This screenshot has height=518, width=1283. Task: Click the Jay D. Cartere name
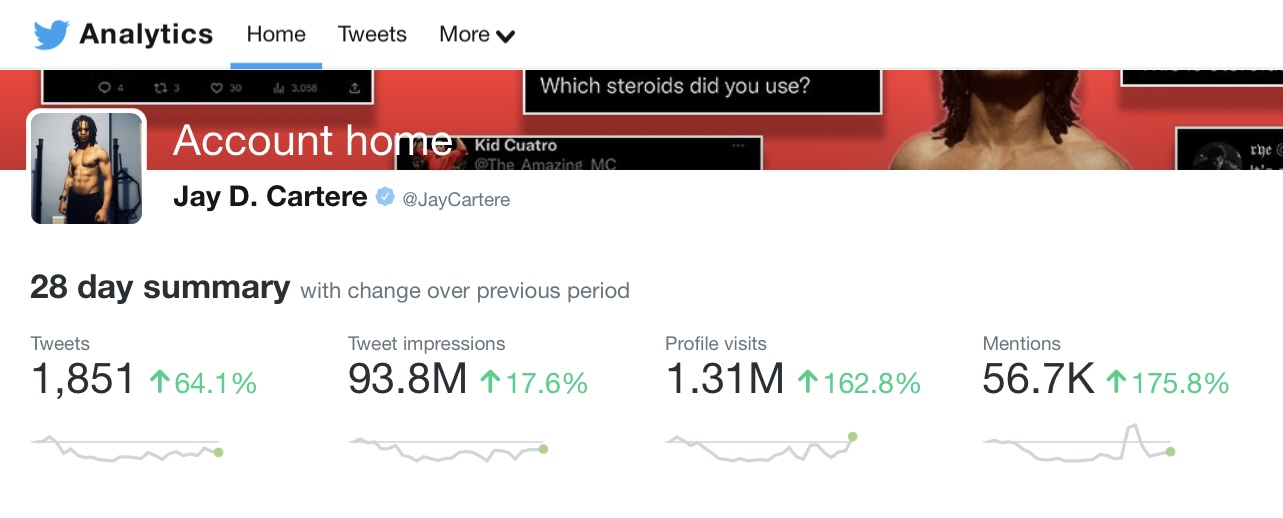pyautogui.click(x=270, y=197)
